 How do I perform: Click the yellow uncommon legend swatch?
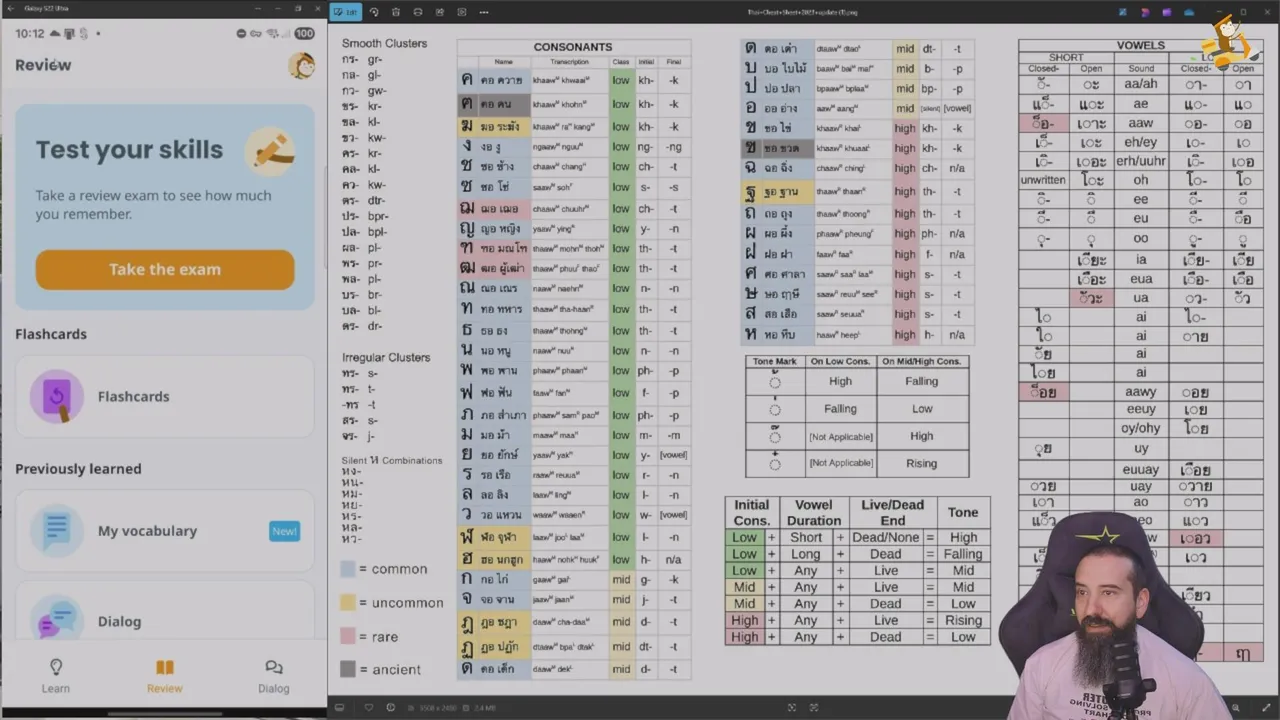click(x=348, y=603)
